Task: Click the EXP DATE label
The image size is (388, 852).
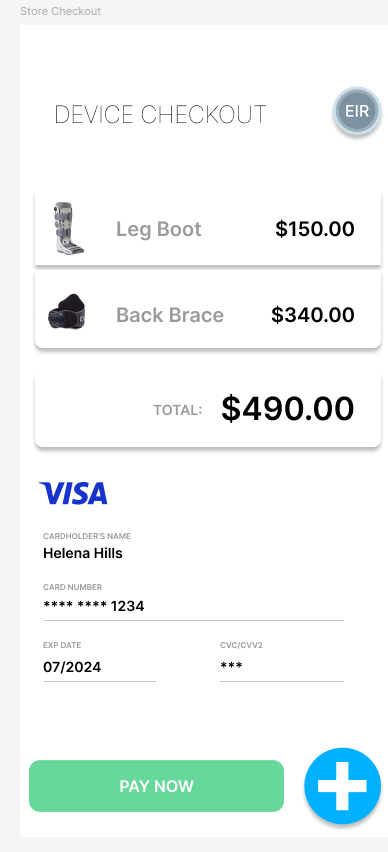Action: 62,645
